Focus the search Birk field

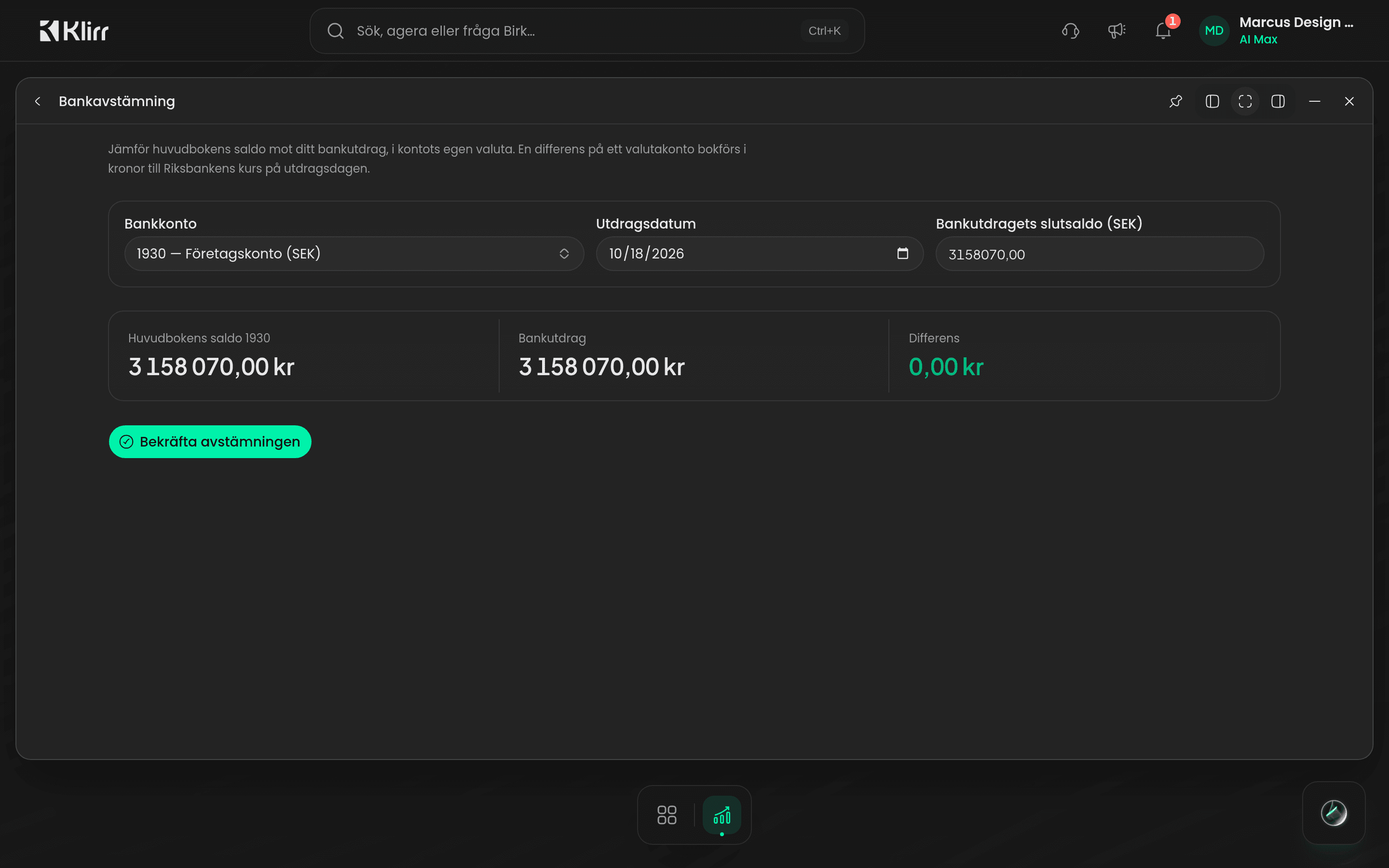(x=586, y=31)
